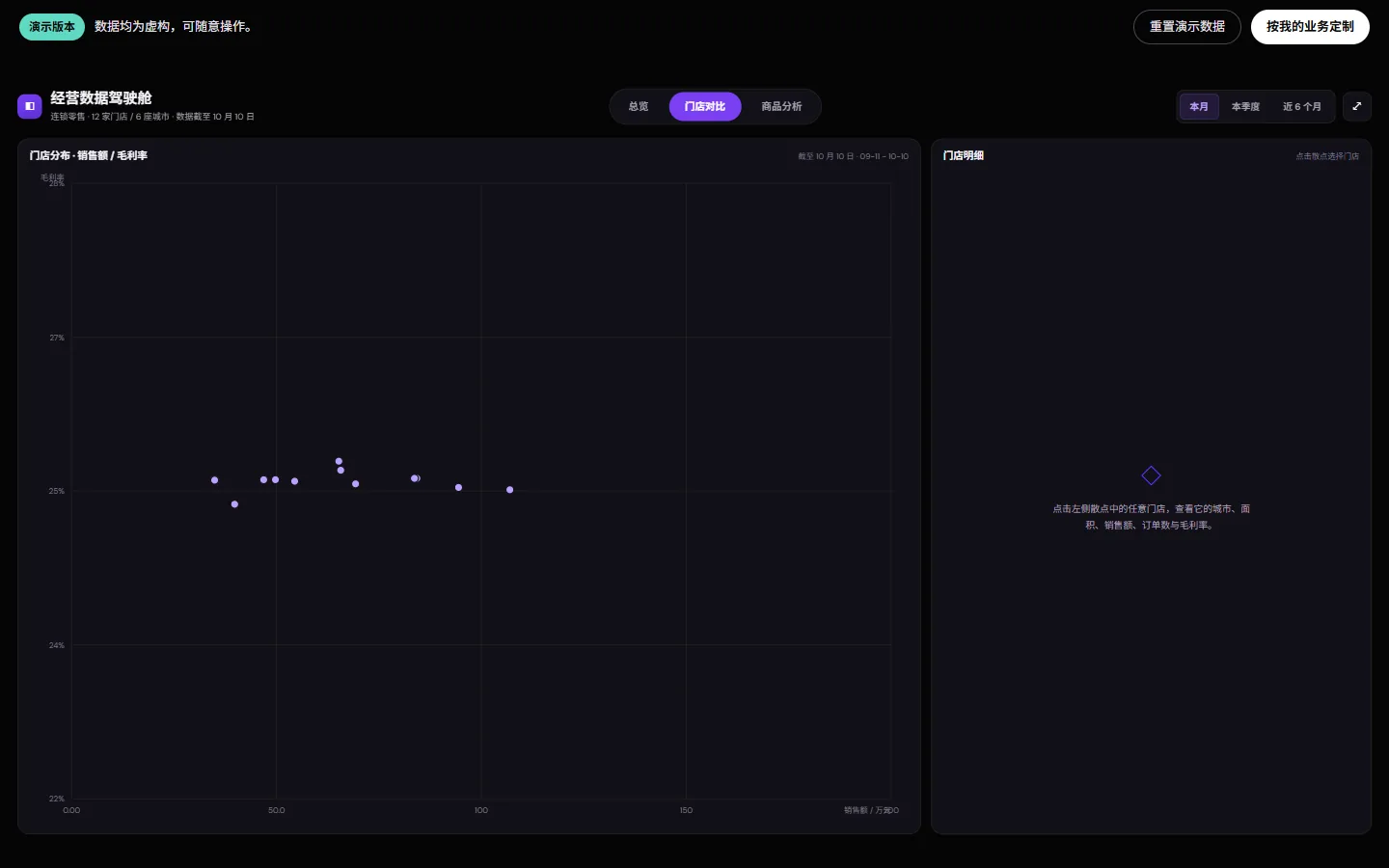Click the 数据均为虚构，可随意操作 notice
This screenshot has width=1389, height=868.
175,27
